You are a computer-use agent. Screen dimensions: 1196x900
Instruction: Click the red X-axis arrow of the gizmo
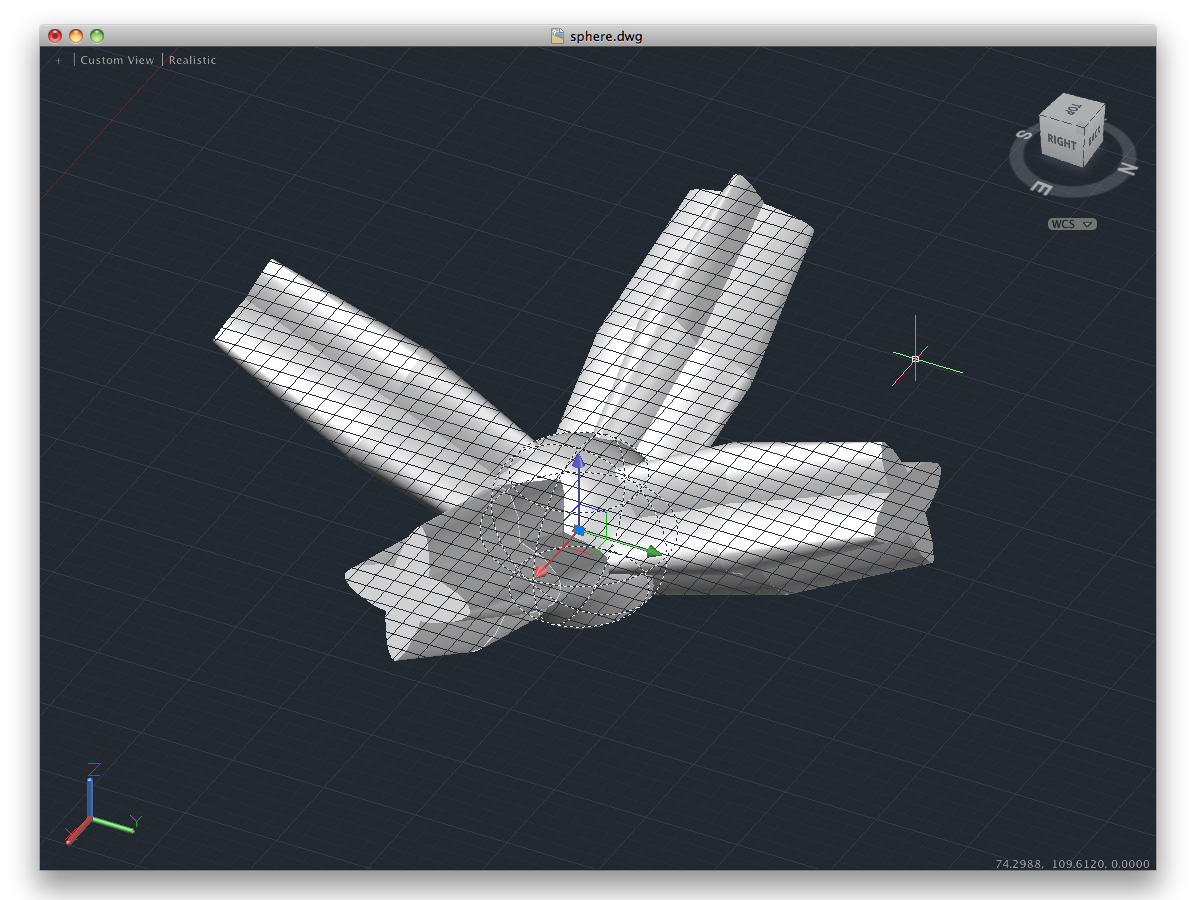tap(541, 570)
